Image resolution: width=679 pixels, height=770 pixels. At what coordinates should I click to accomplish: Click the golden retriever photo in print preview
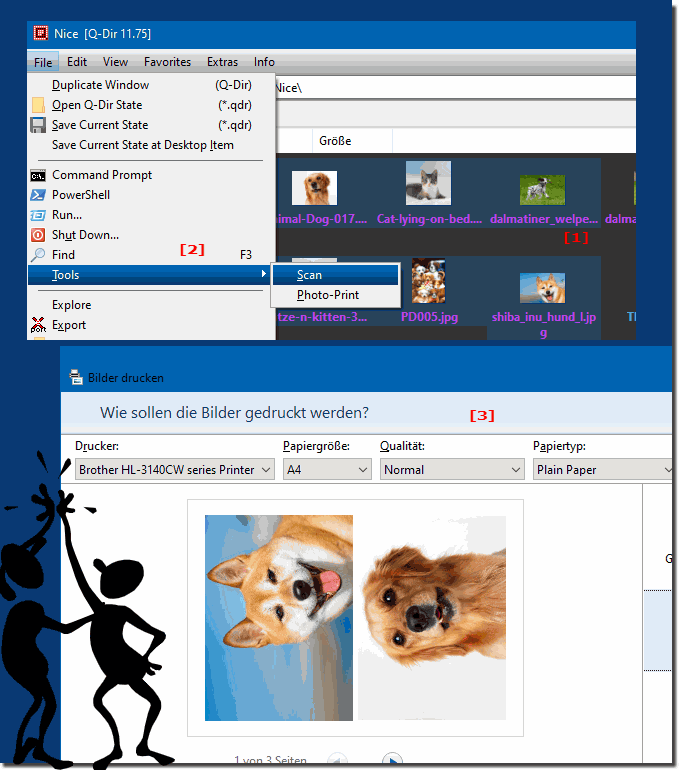[x=432, y=618]
